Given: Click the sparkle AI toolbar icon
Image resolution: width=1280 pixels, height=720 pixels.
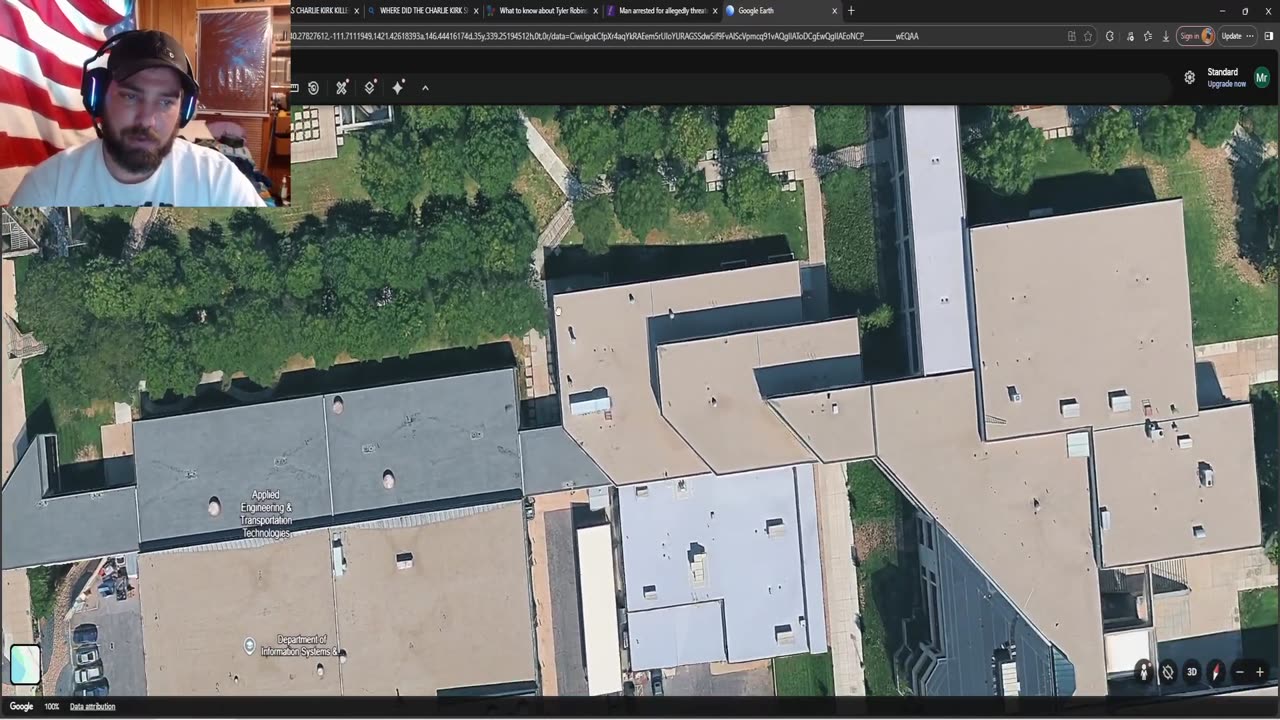Looking at the screenshot, I should [398, 88].
